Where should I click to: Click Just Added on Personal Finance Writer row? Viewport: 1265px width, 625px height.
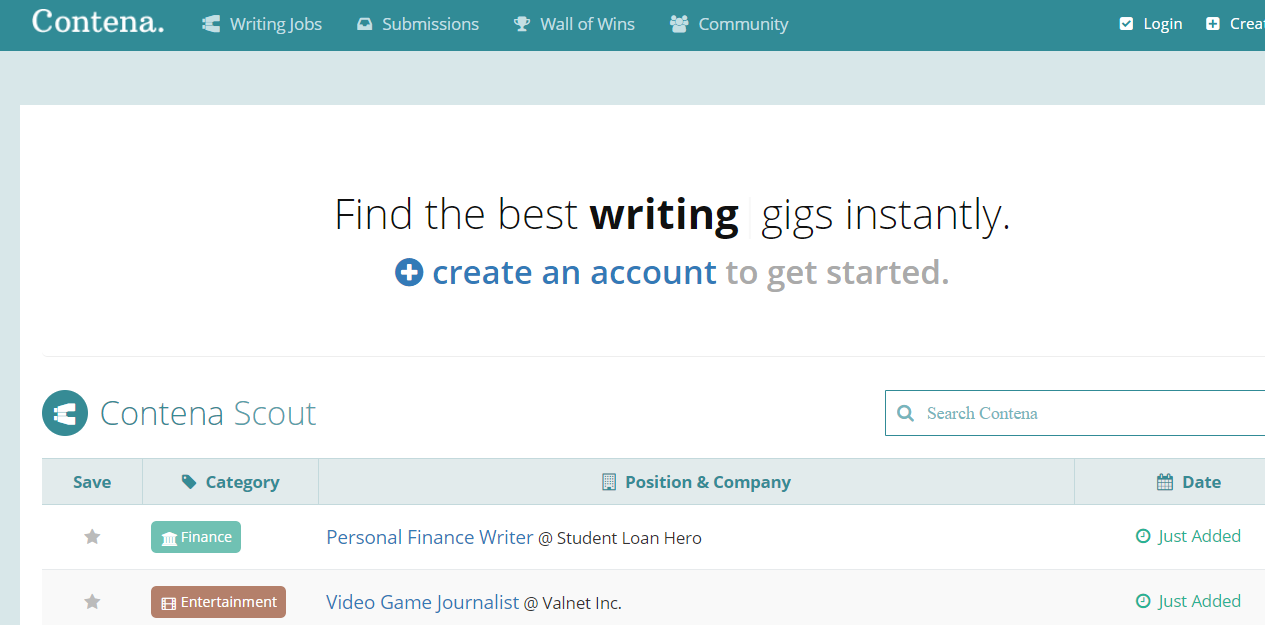click(x=1199, y=536)
